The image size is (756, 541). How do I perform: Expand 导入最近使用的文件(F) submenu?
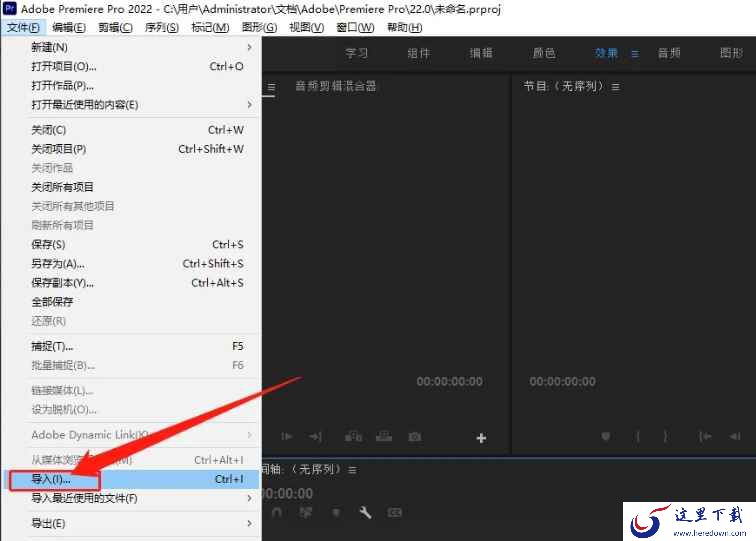[x=132, y=498]
